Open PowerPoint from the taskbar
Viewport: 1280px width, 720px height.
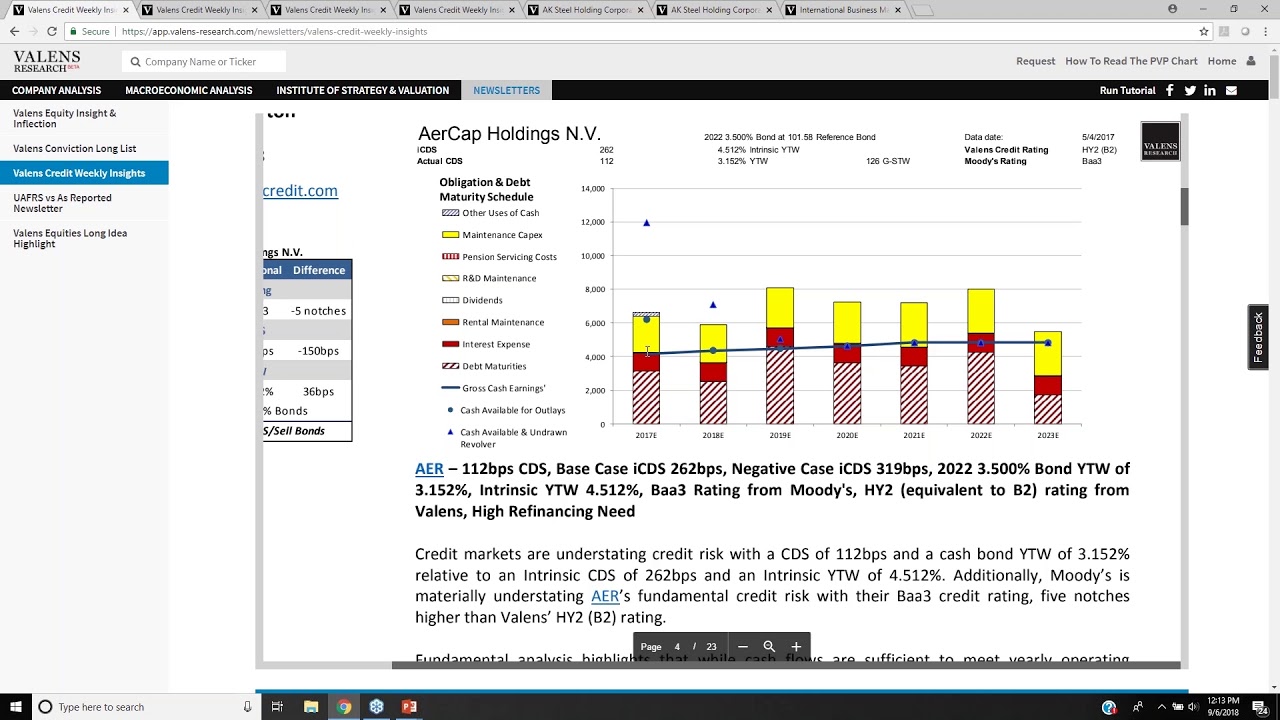(x=409, y=707)
